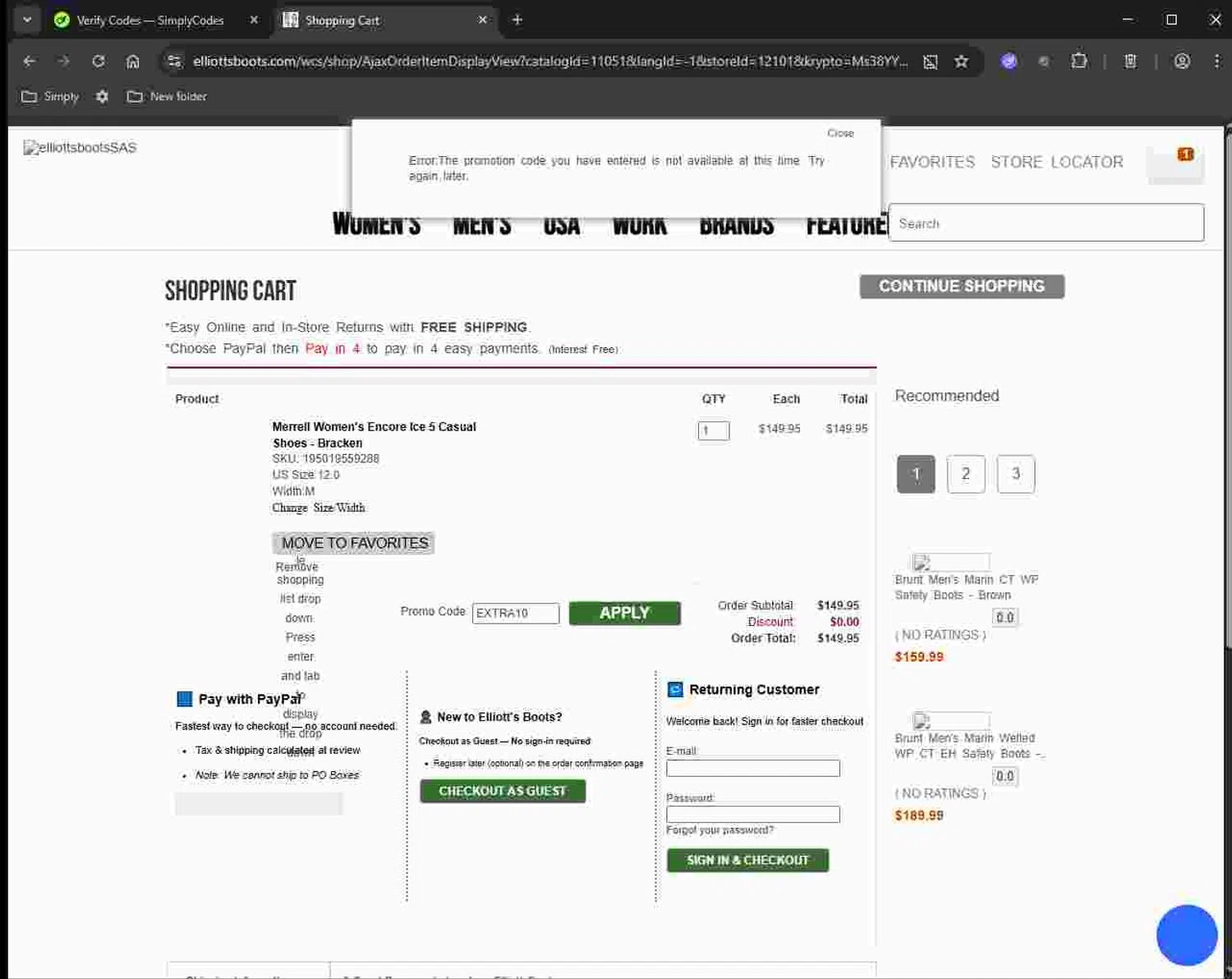Click the Brunt Marin CT WP Brown boots thumbnail

[x=951, y=562]
